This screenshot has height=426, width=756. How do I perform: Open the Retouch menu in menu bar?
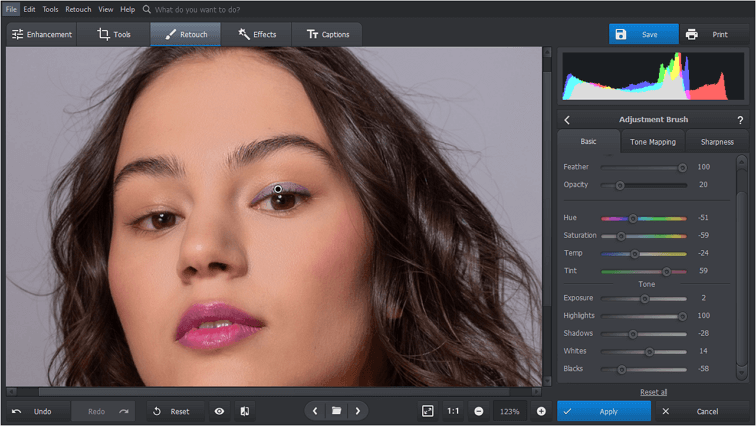(x=78, y=9)
